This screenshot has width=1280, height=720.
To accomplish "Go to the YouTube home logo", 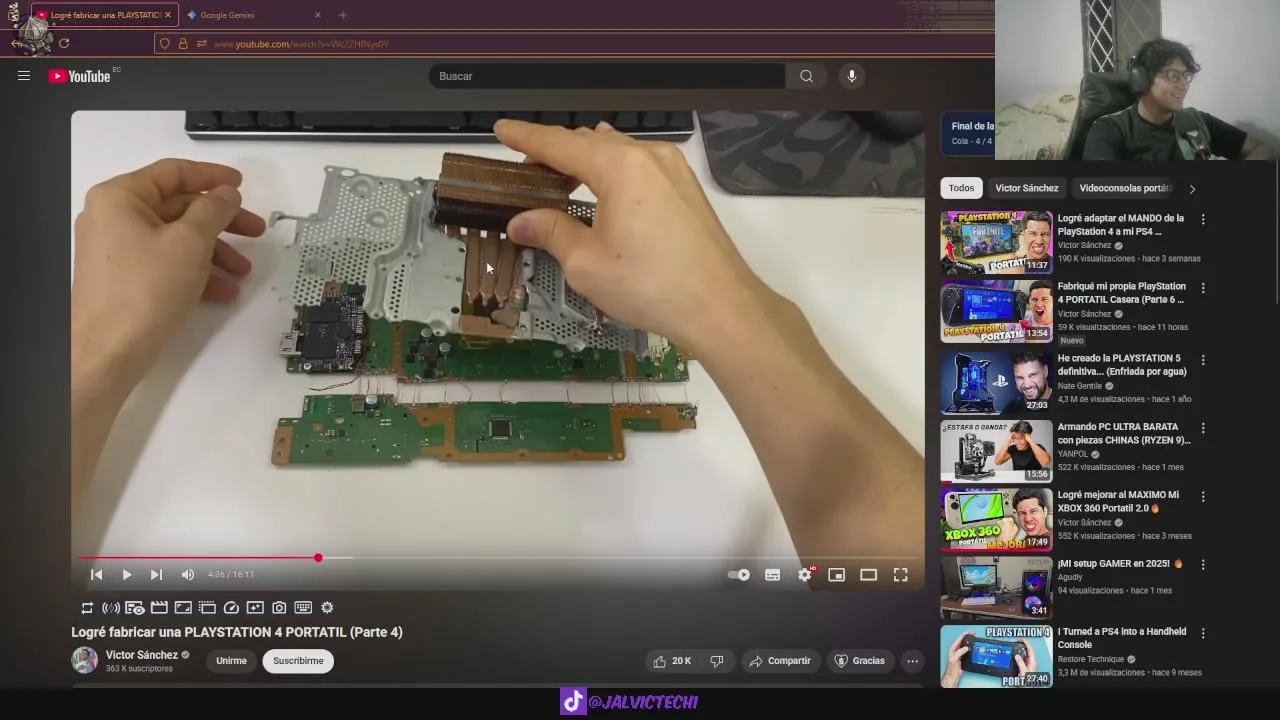I will (79, 76).
